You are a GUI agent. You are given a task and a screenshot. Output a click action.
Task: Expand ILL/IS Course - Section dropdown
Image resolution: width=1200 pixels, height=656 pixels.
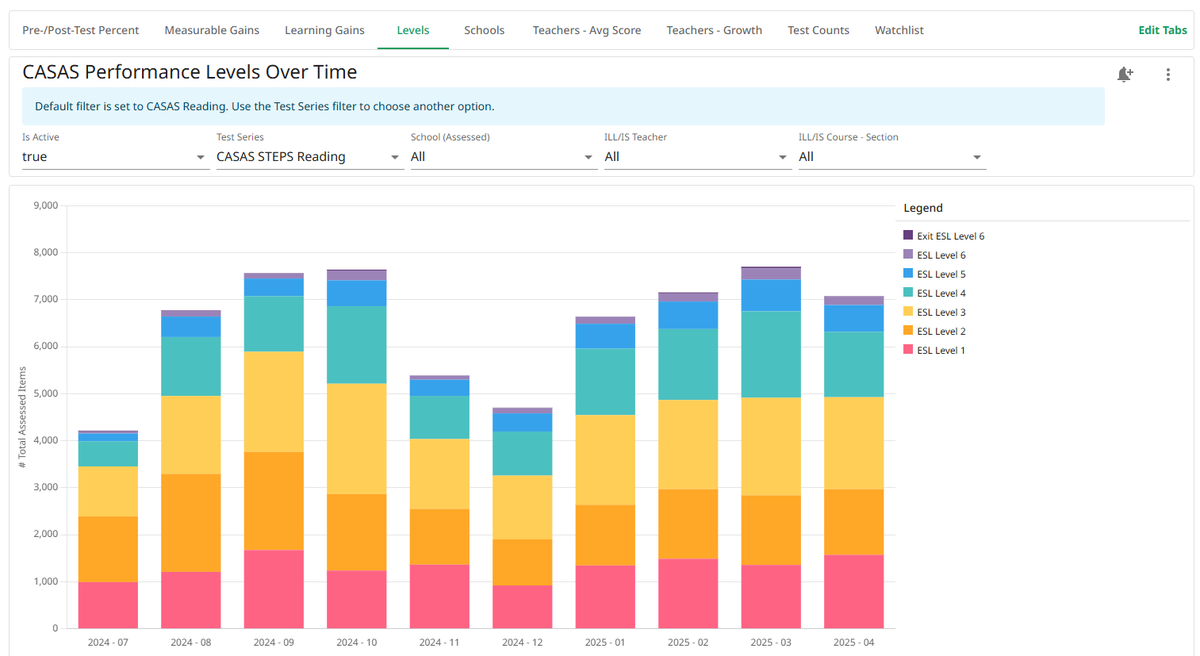(892, 157)
